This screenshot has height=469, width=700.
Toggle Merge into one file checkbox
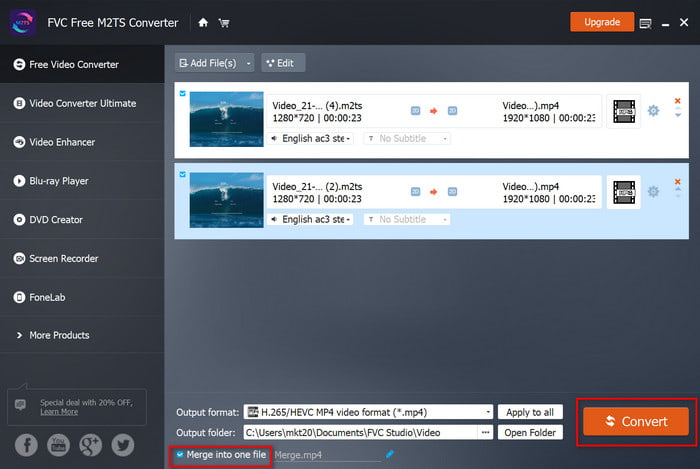tap(180, 455)
